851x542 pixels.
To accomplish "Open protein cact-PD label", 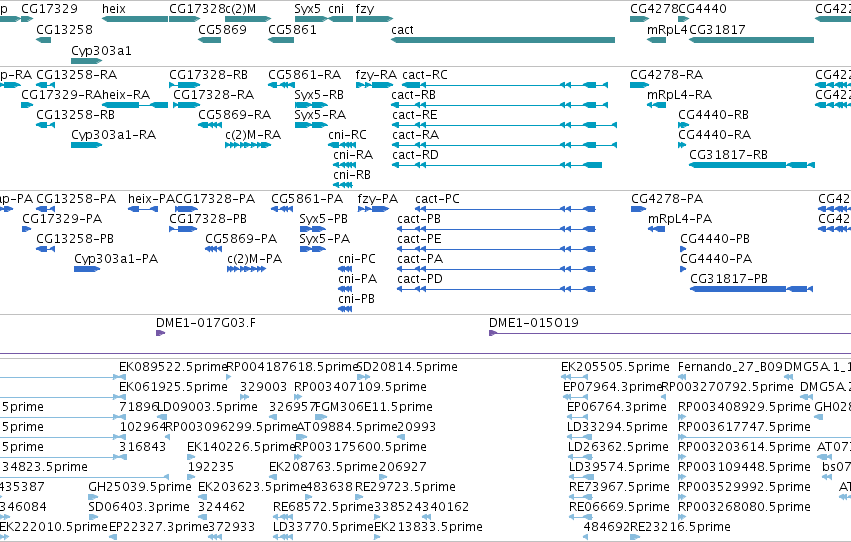I will point(420,279).
